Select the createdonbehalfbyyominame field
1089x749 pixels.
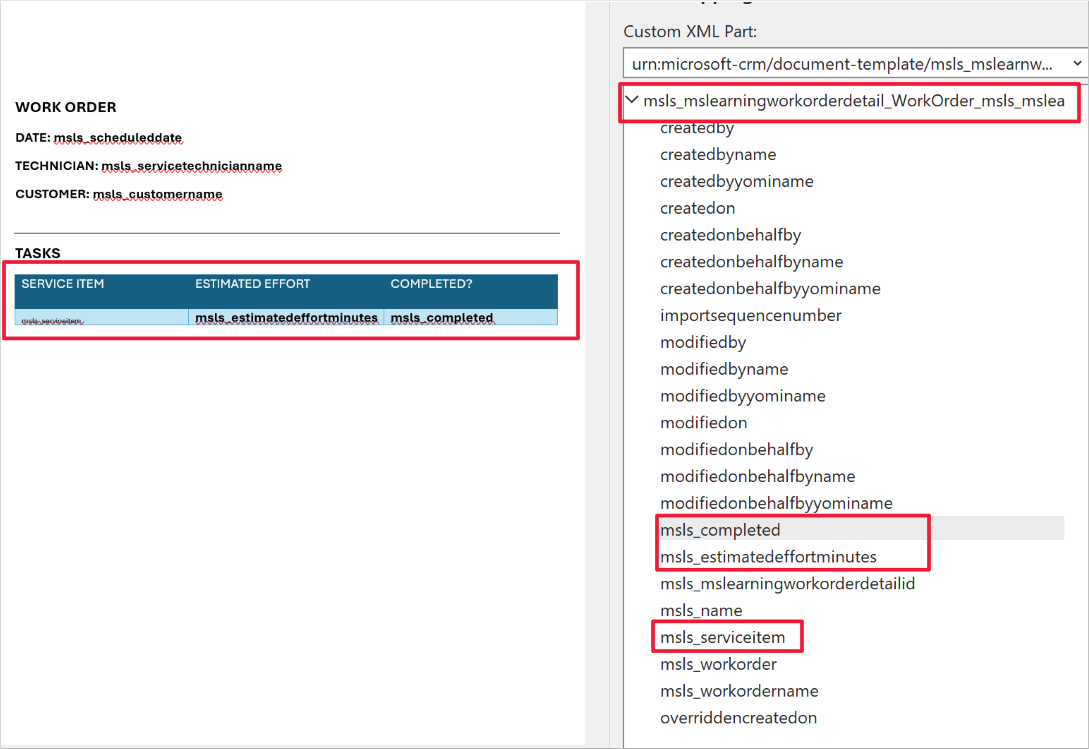[770, 288]
